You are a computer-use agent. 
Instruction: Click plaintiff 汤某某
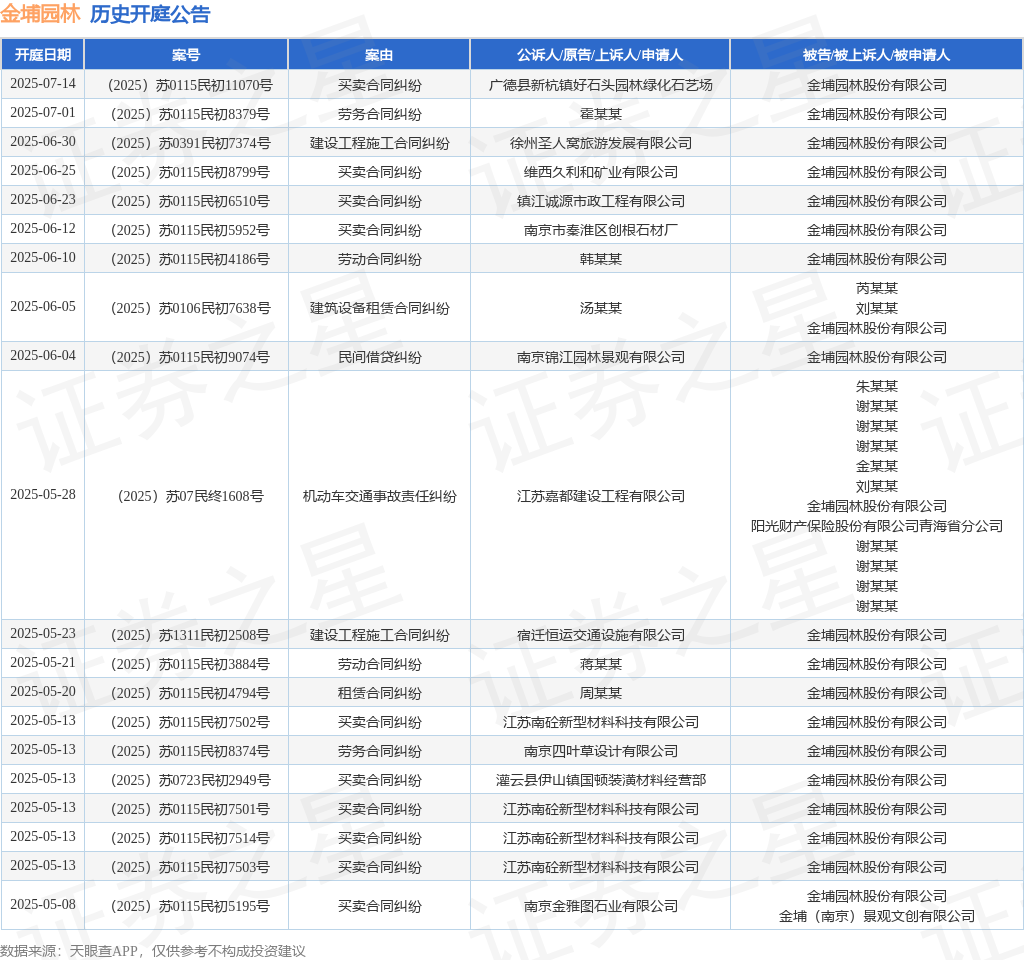point(600,308)
